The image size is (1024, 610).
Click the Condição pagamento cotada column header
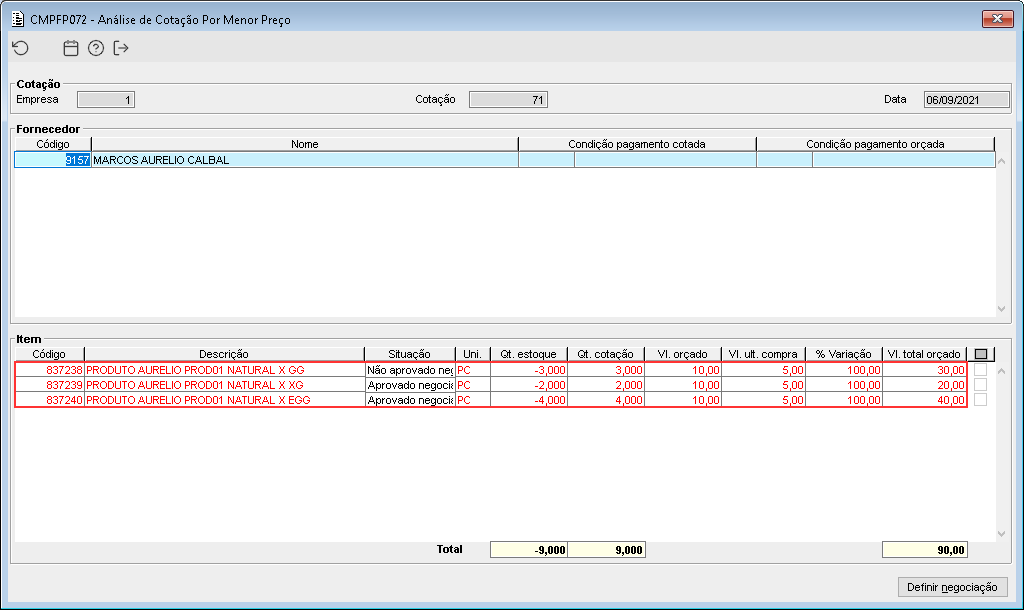click(637, 144)
